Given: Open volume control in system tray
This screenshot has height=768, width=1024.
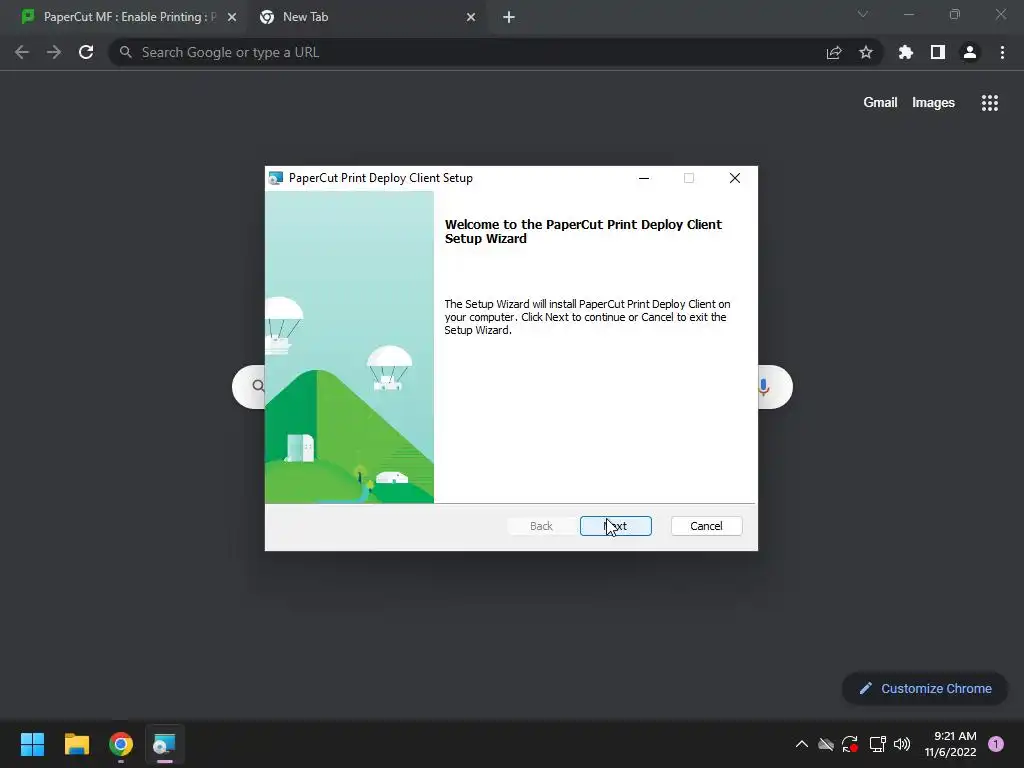Looking at the screenshot, I should [902, 744].
